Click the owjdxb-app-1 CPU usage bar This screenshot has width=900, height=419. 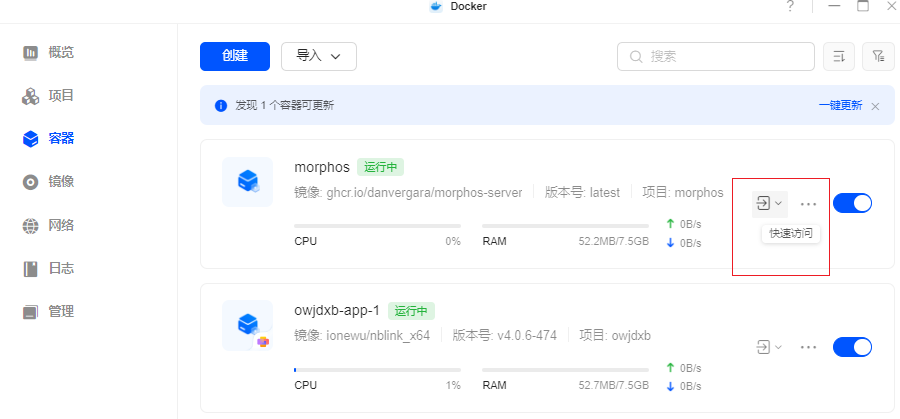click(x=378, y=370)
